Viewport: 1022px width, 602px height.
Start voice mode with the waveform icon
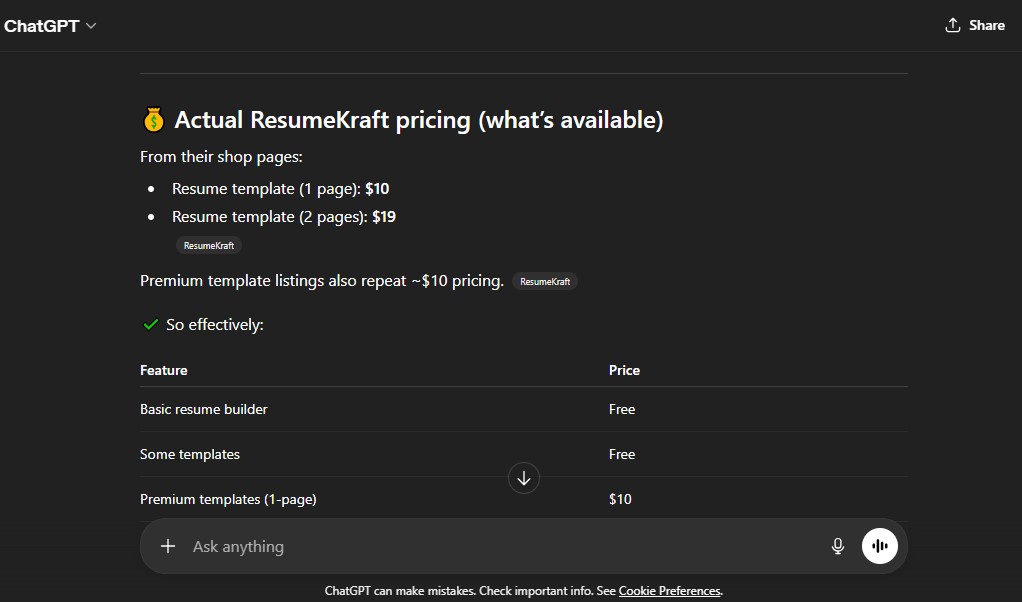(879, 546)
